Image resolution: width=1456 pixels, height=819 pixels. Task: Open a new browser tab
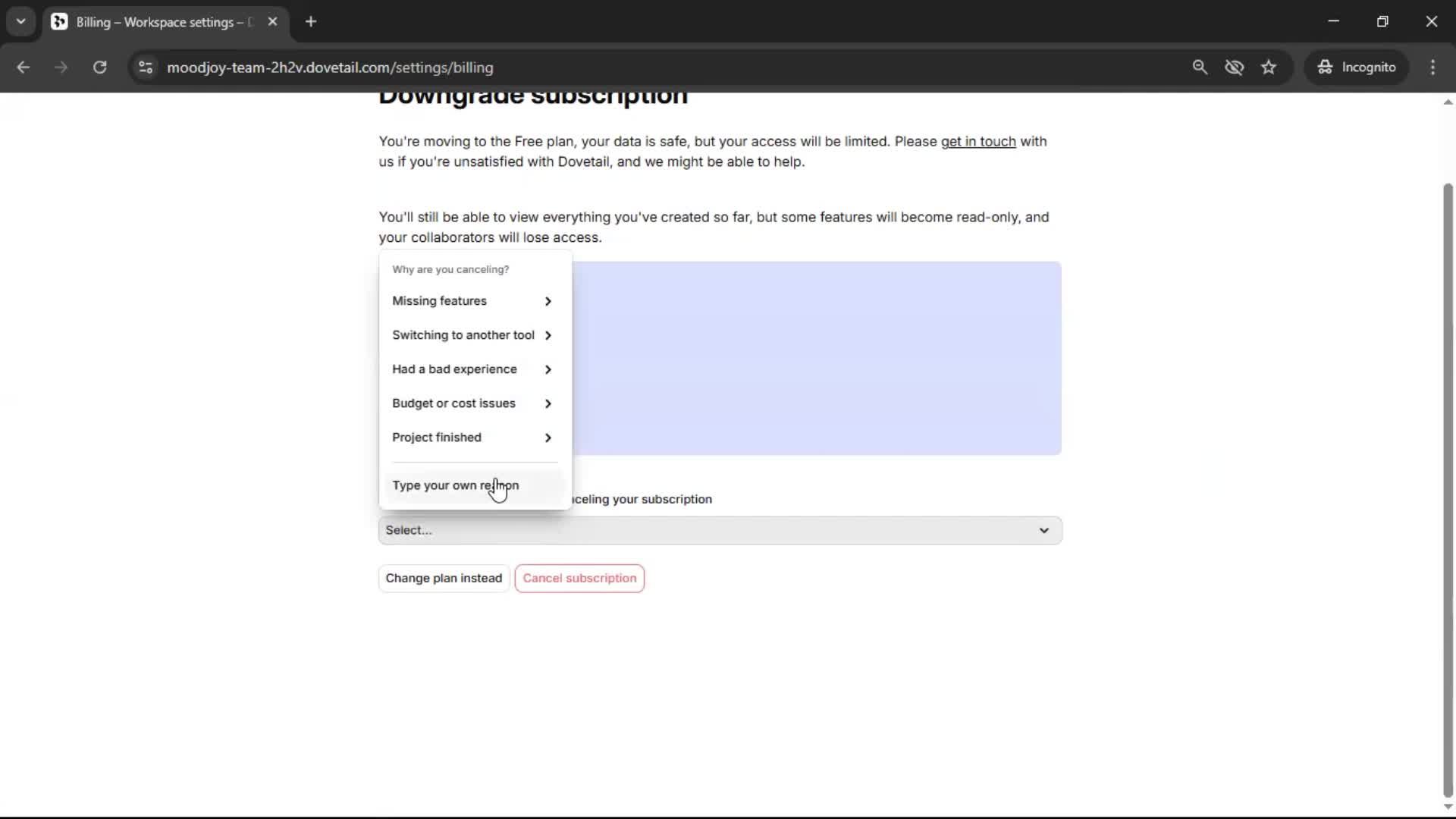click(311, 22)
